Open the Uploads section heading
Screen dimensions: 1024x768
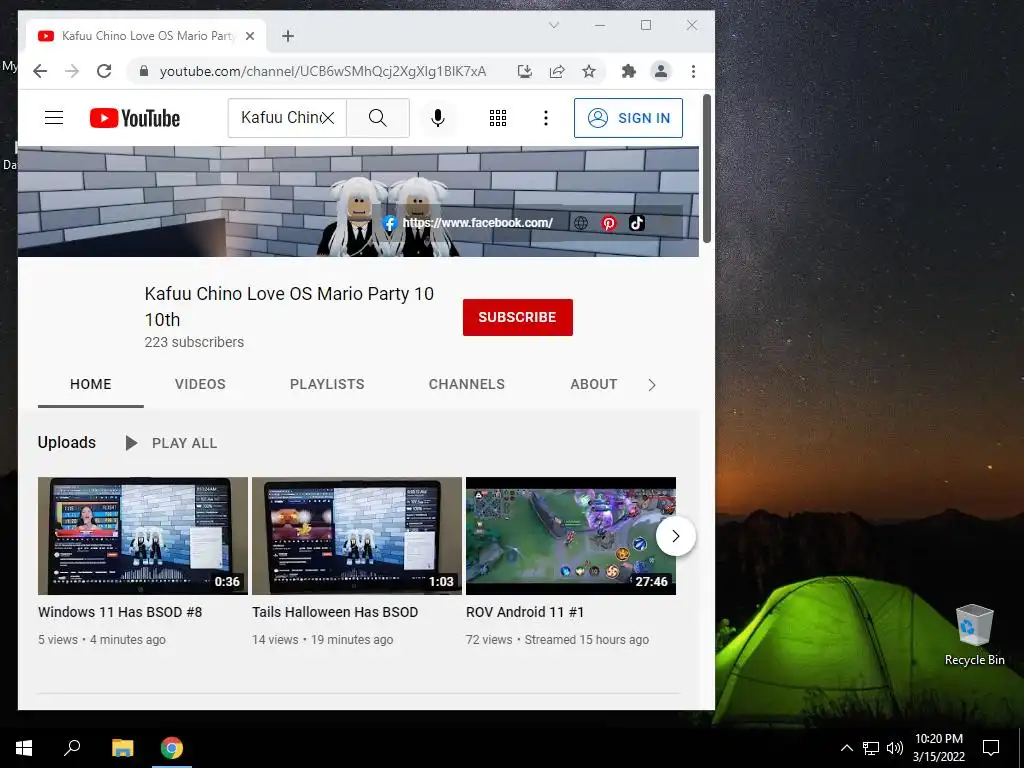(x=67, y=442)
